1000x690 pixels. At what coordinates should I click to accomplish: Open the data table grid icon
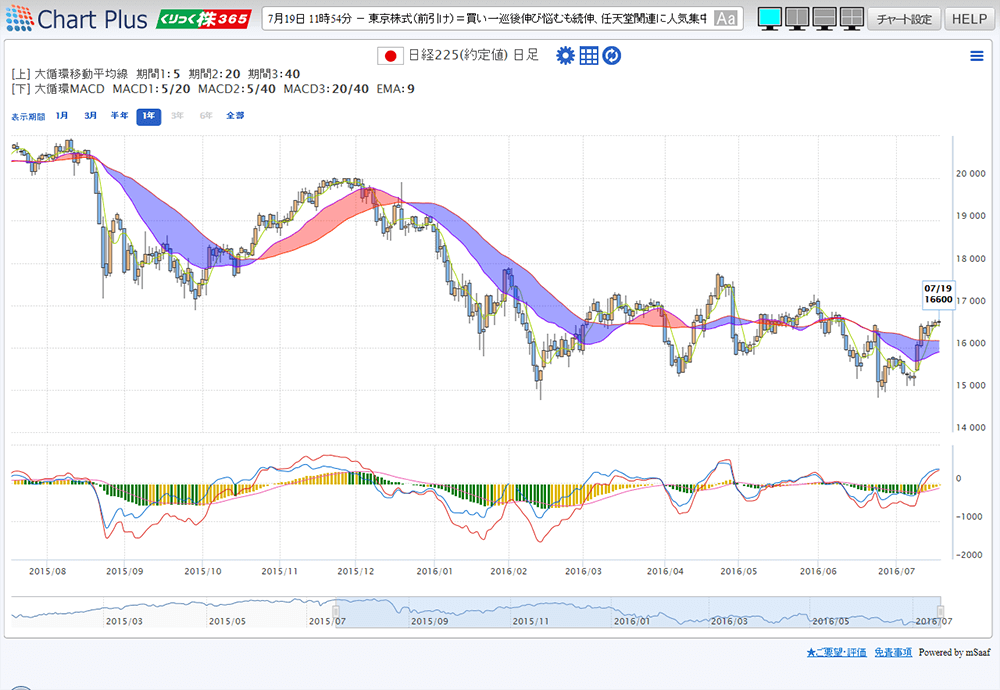coord(589,56)
